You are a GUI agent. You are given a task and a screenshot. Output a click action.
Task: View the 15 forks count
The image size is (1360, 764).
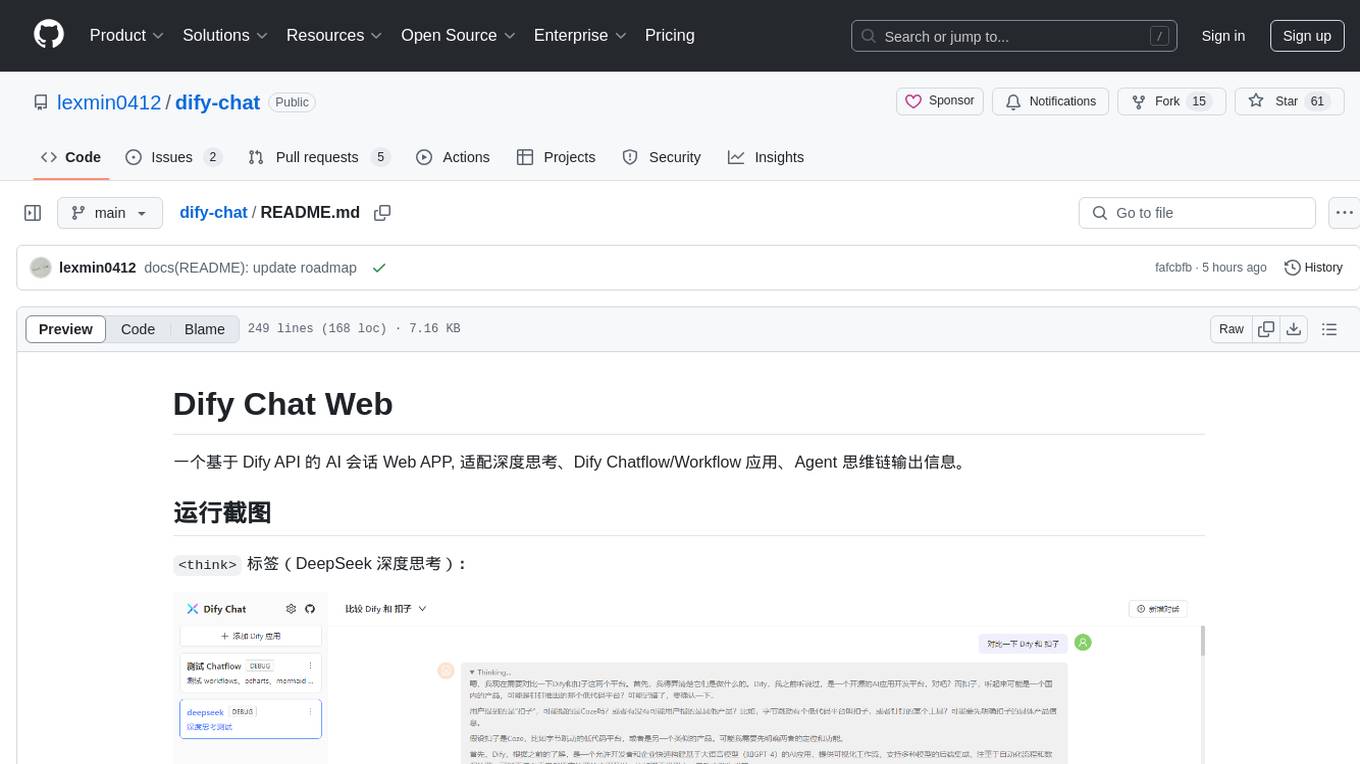(1200, 102)
